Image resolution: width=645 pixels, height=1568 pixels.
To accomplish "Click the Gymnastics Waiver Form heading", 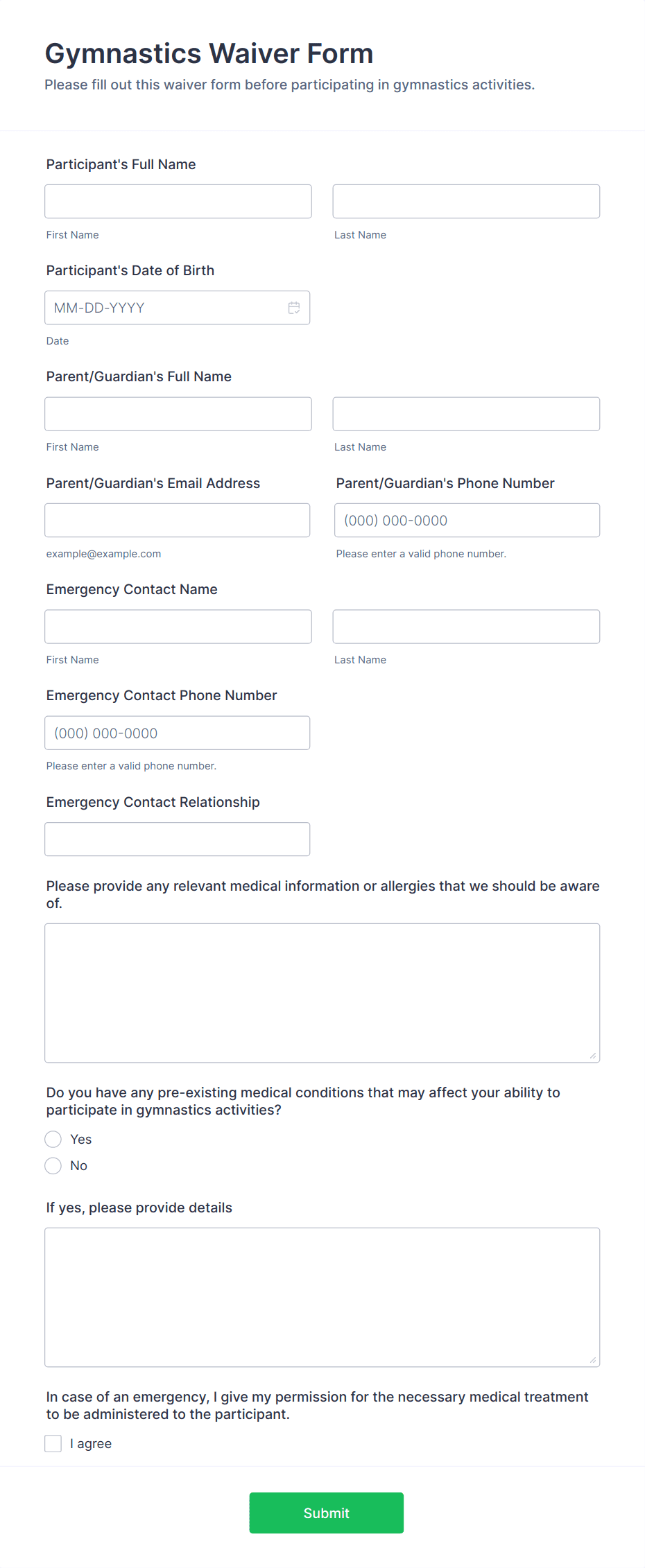I will click(x=209, y=53).
